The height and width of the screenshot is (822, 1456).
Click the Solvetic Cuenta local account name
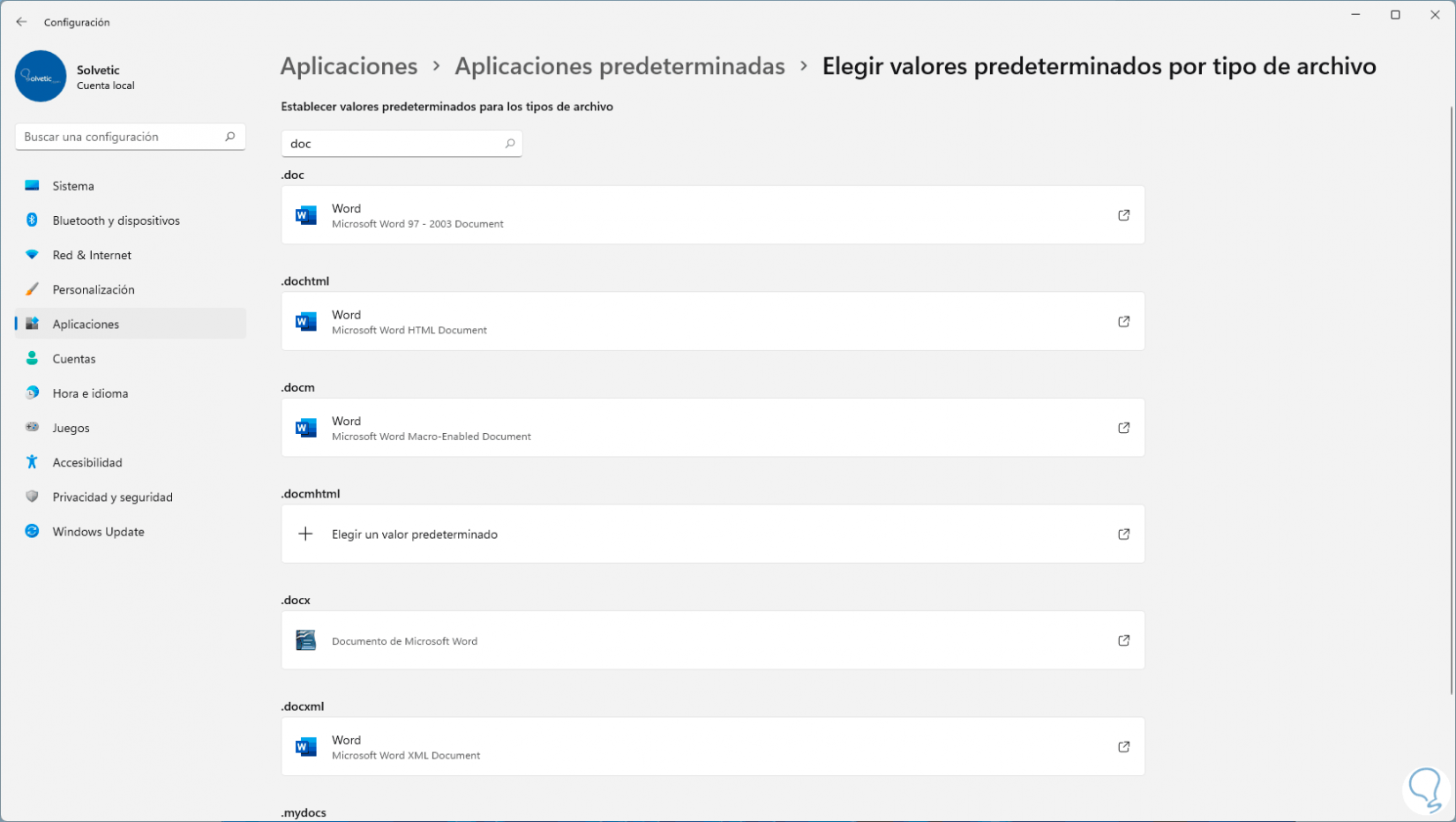[x=106, y=78]
